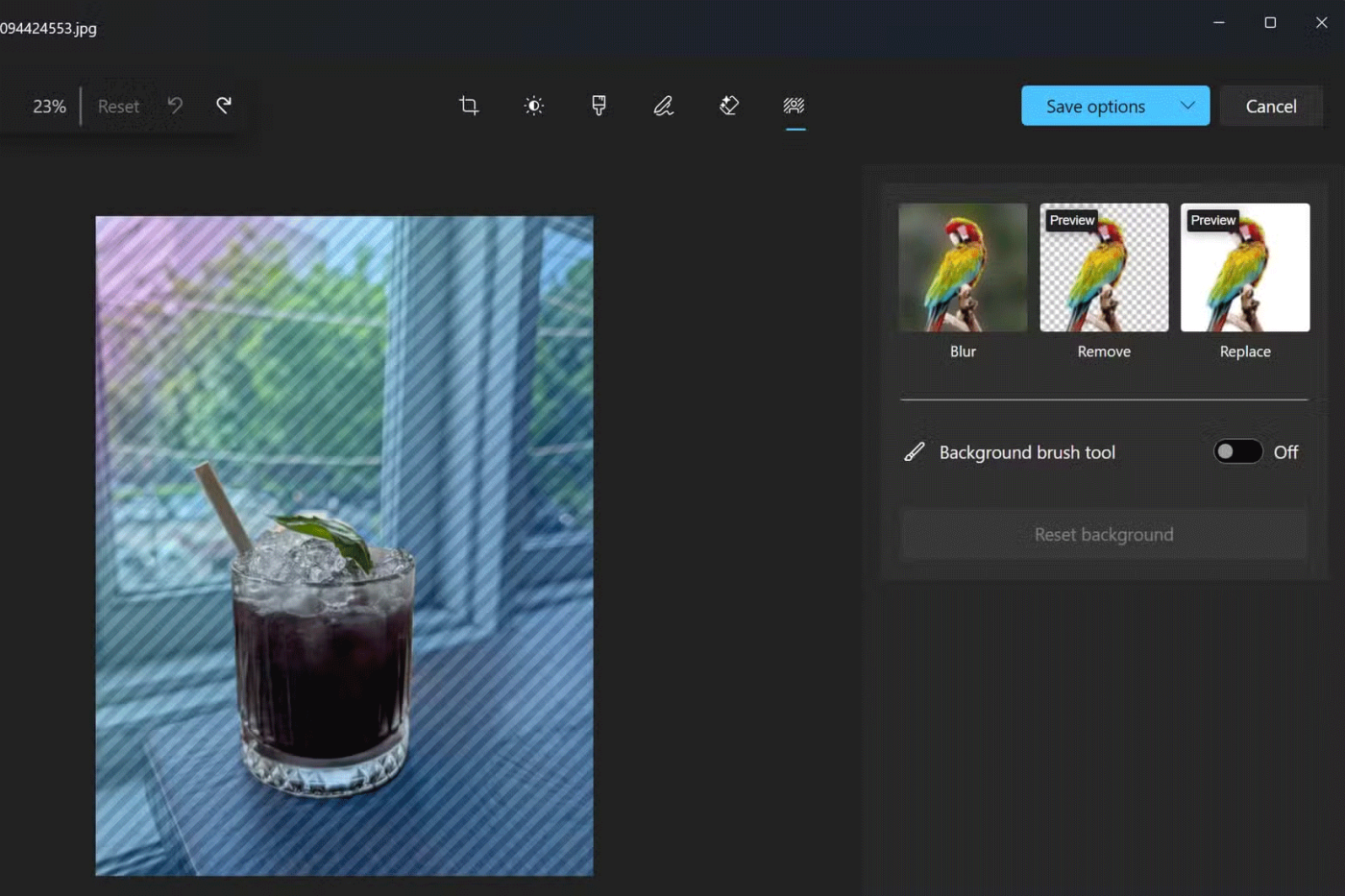Select the Erase tool icon
Screen dimensions: 1345x896
[x=729, y=106]
